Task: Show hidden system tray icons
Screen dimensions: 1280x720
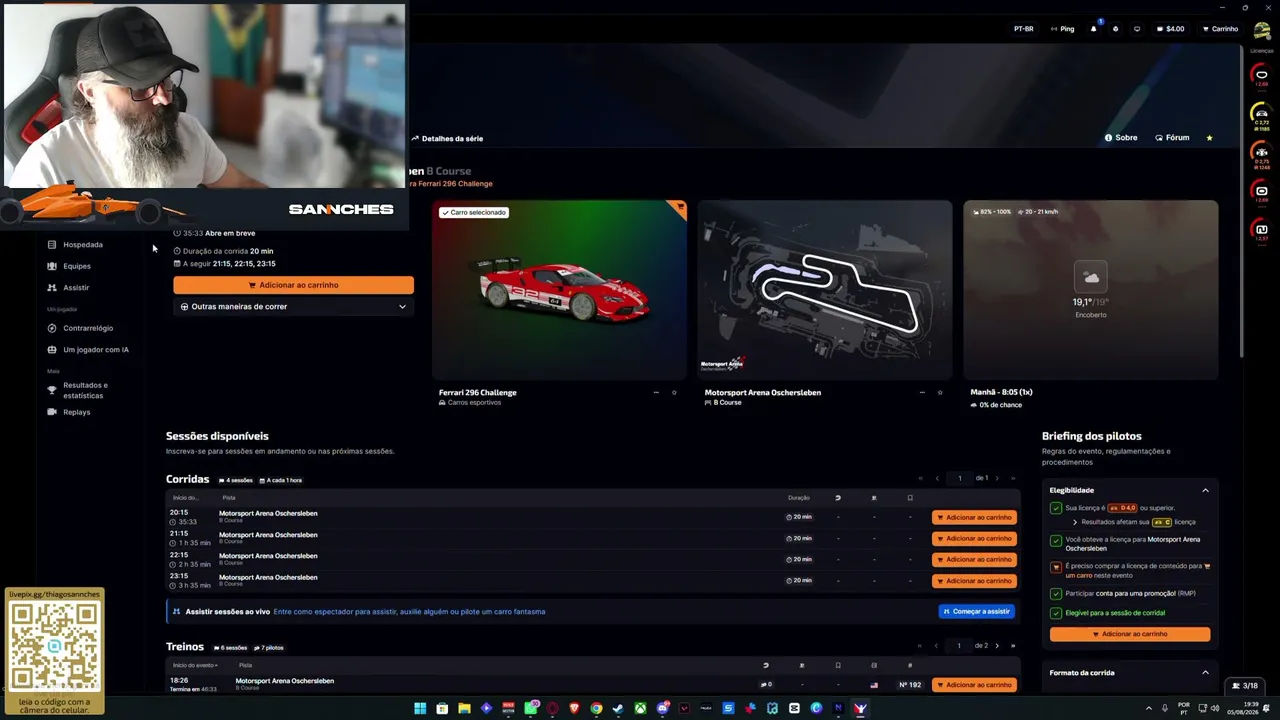Action: (1148, 709)
